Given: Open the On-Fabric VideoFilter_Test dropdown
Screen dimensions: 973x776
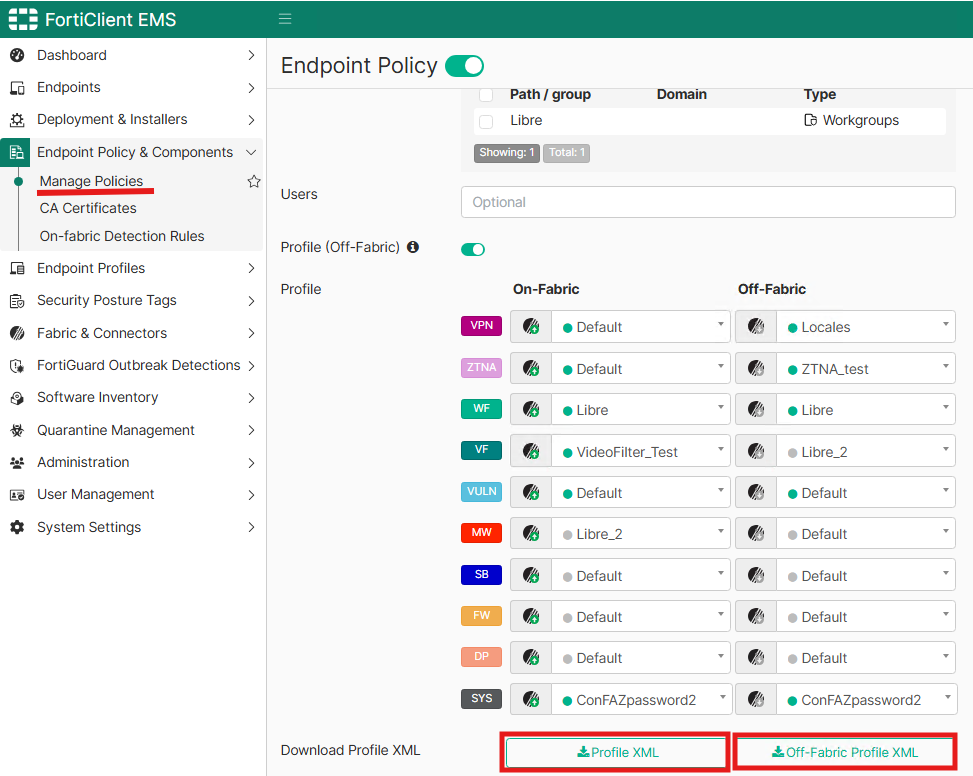Looking at the screenshot, I should [x=640, y=451].
